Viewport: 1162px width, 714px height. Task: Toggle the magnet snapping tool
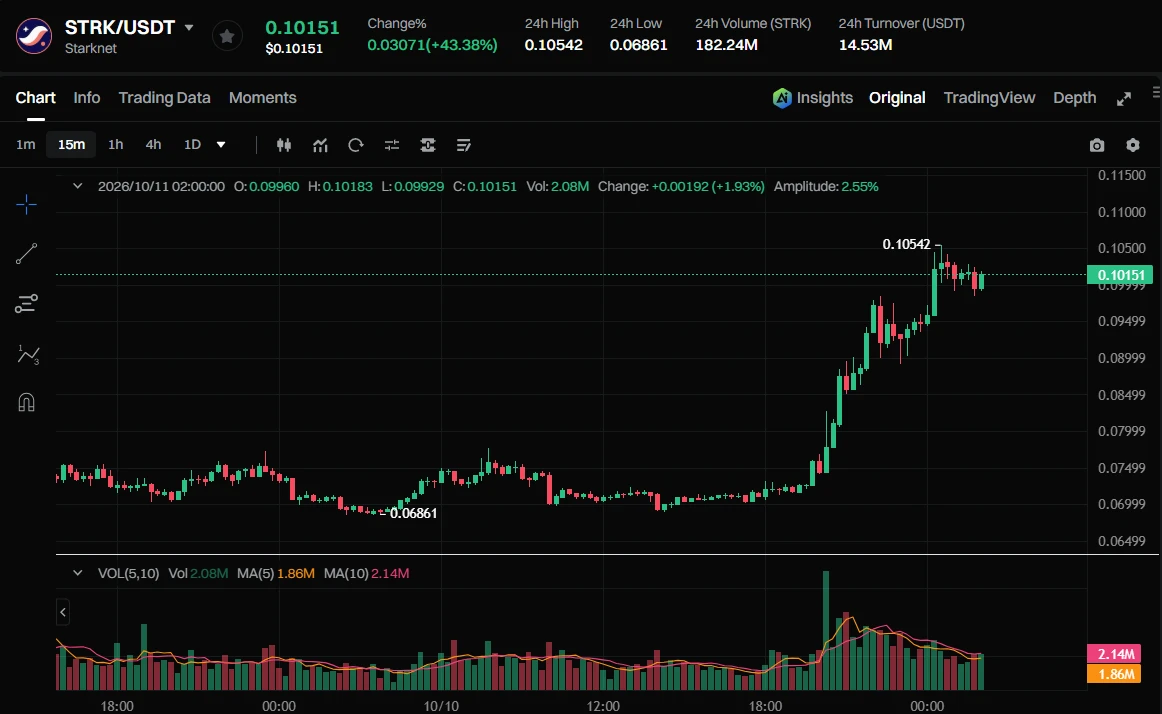pyautogui.click(x=27, y=403)
